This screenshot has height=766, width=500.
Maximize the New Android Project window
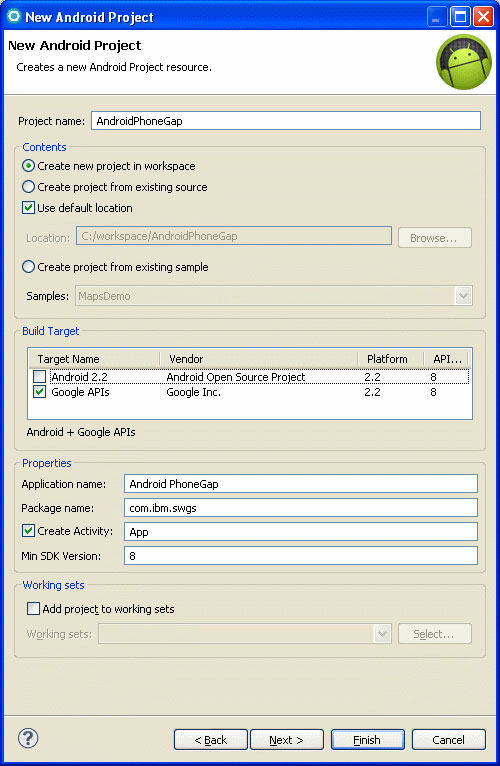tap(460, 17)
